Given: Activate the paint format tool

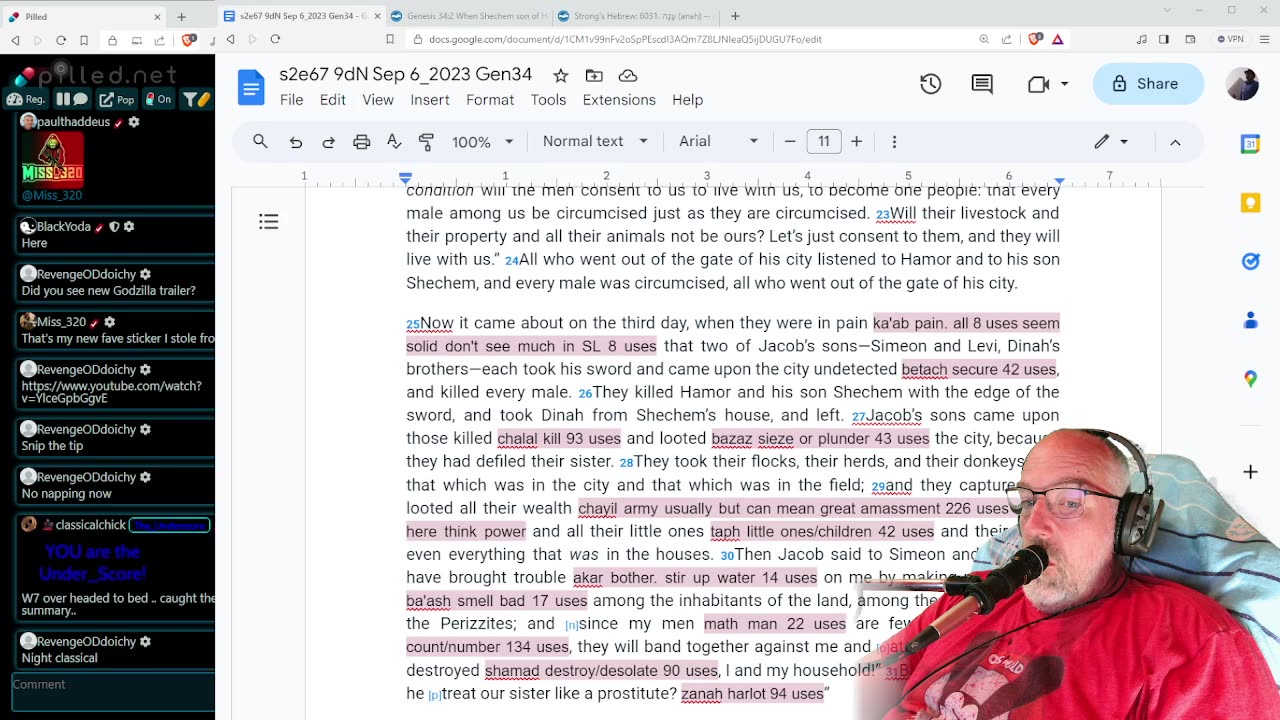Looking at the screenshot, I should coord(427,142).
